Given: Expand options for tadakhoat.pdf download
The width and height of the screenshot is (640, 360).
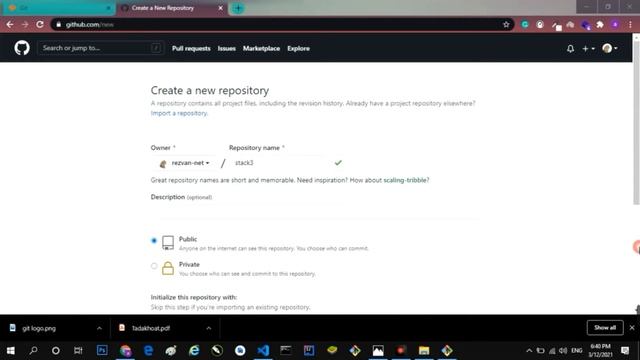Looking at the screenshot, I should (209, 328).
